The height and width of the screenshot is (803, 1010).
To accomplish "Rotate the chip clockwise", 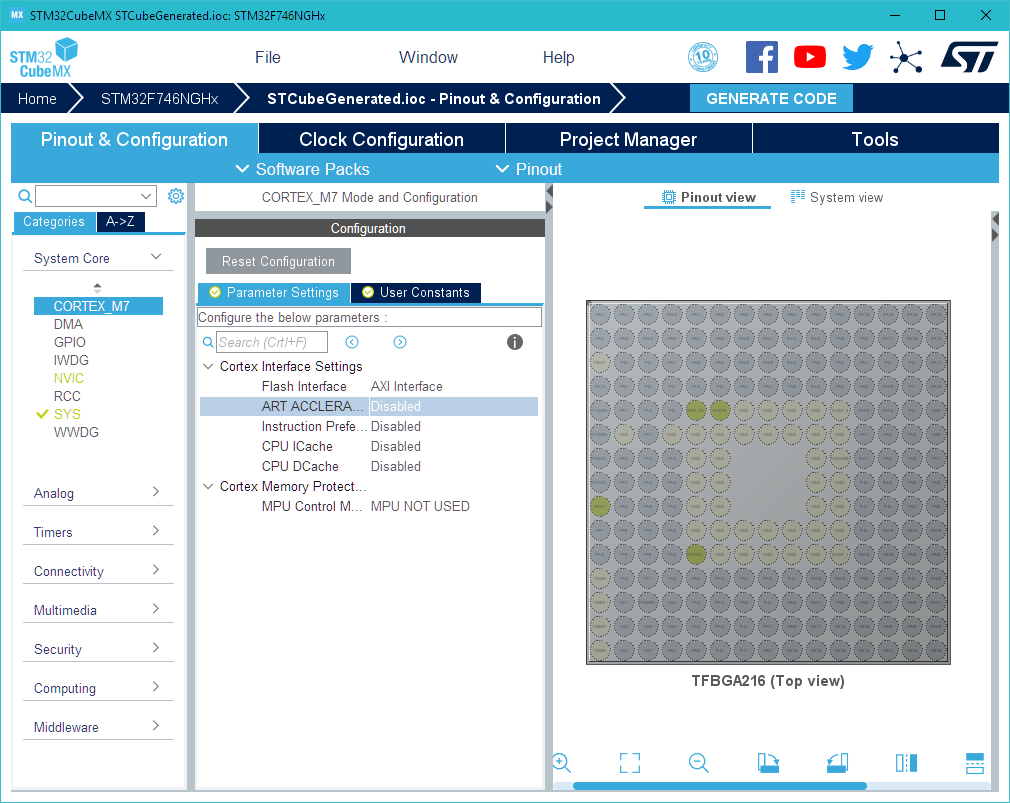I will click(x=768, y=763).
